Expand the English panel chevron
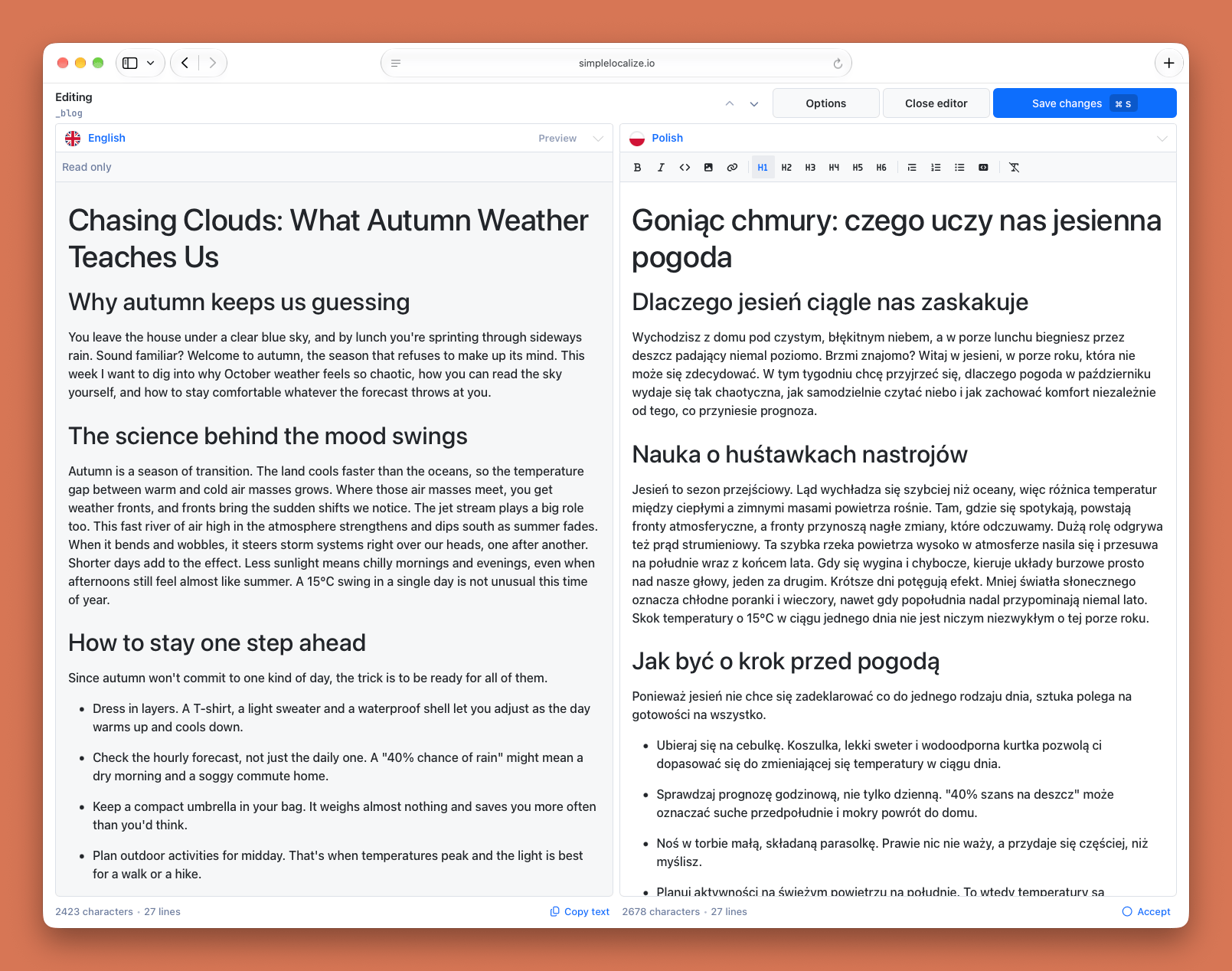Viewport: 1232px width, 971px height. tap(598, 138)
